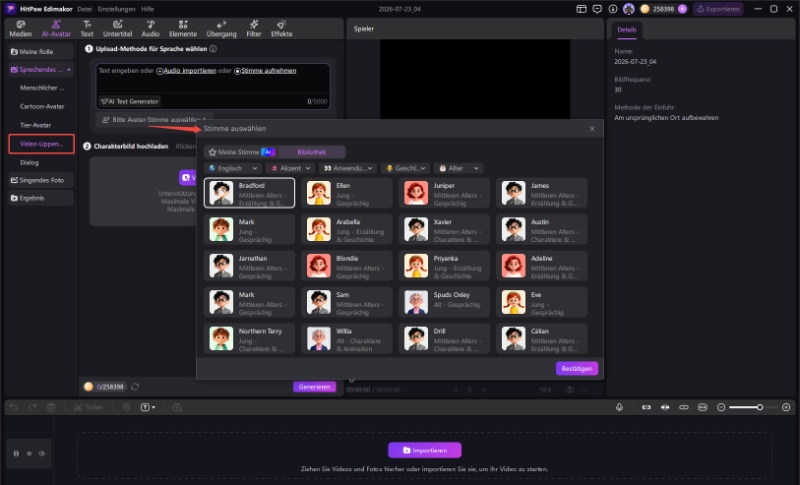Select the Spuds Oxley voice
Screen dimensions: 800x485
(444, 302)
